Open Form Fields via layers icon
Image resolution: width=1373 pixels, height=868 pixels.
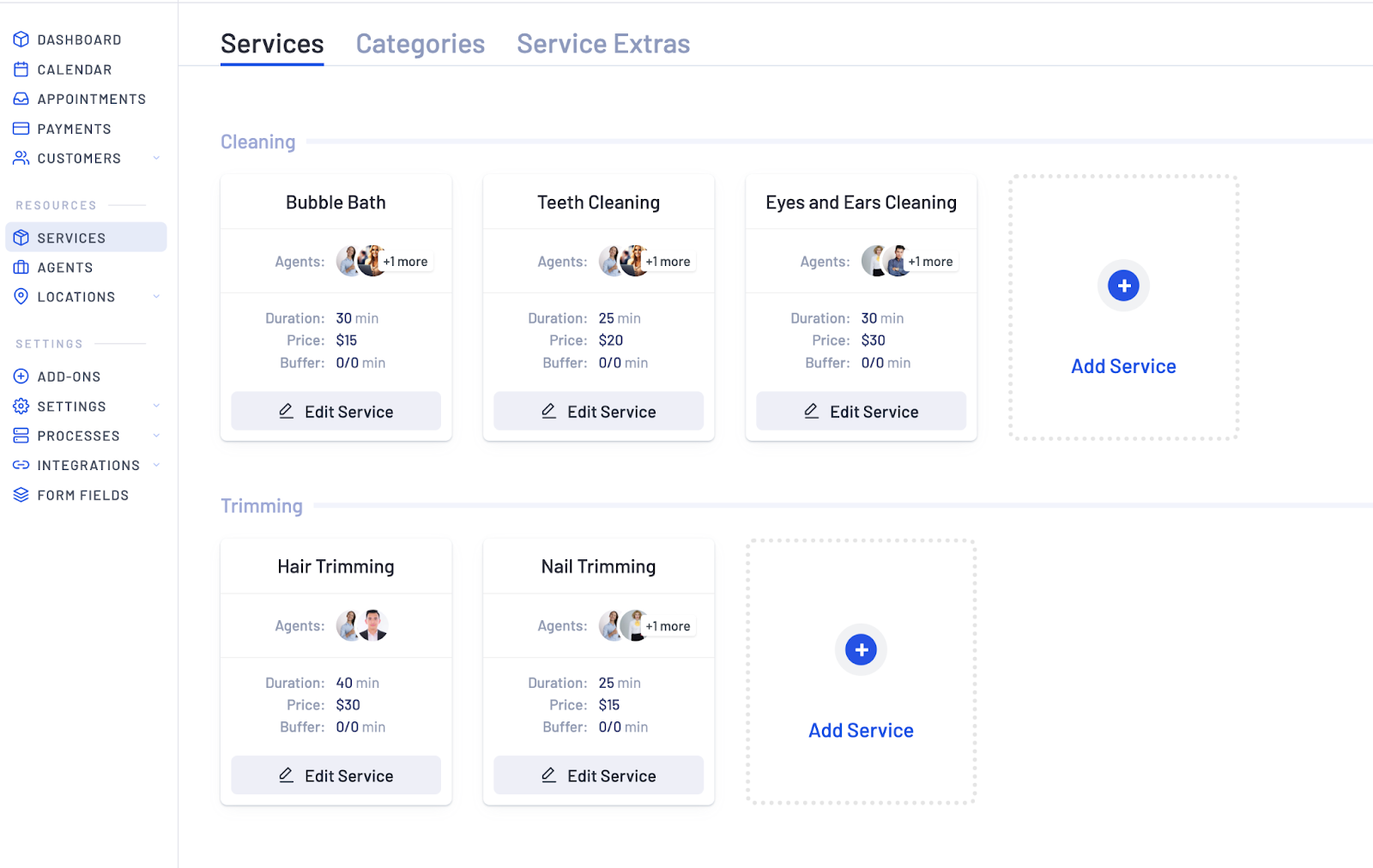click(21, 495)
